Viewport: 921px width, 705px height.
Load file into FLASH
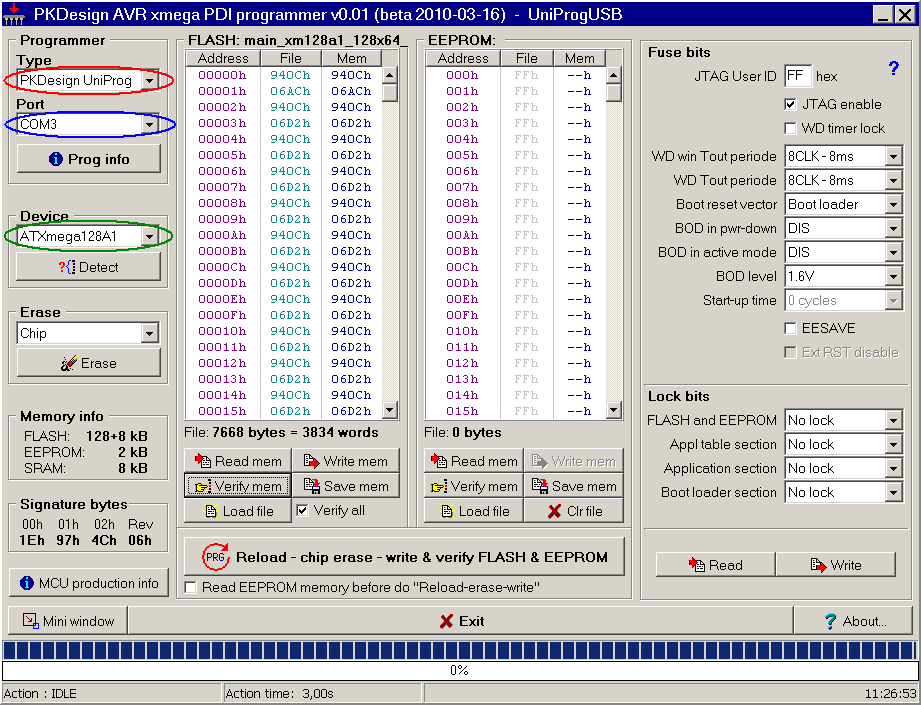pos(238,511)
